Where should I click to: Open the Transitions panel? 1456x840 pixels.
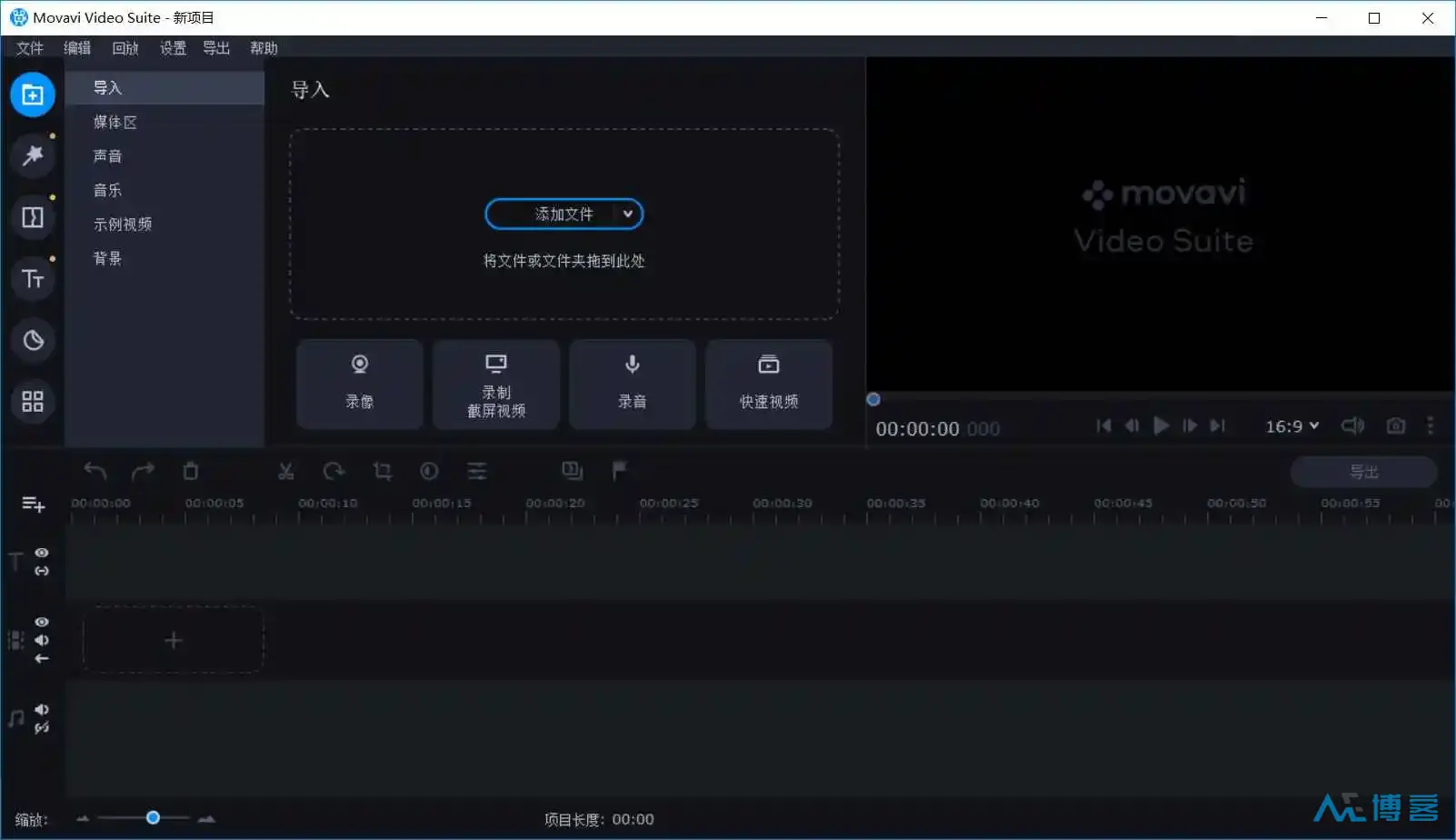[x=33, y=217]
